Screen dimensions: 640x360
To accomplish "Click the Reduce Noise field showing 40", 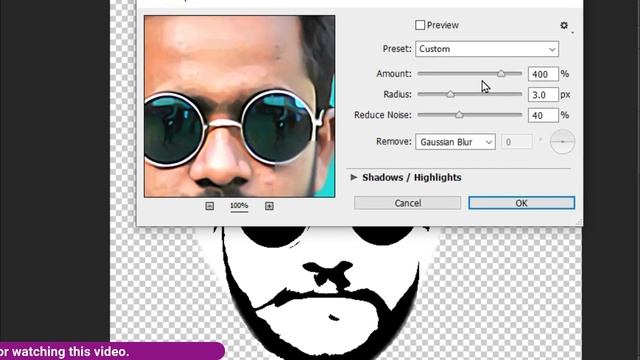I will pyautogui.click(x=543, y=116).
